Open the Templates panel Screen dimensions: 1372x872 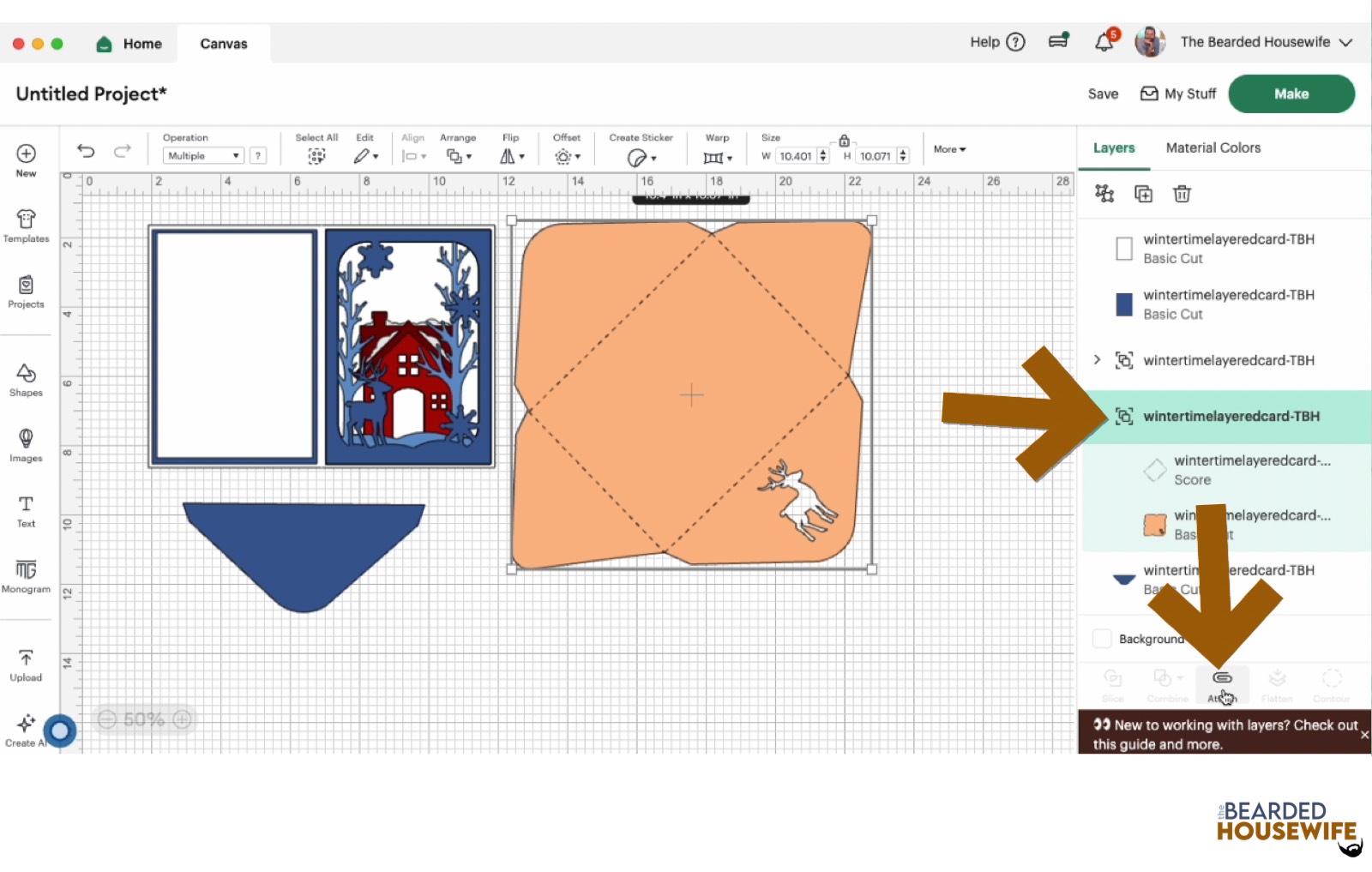pyautogui.click(x=26, y=226)
